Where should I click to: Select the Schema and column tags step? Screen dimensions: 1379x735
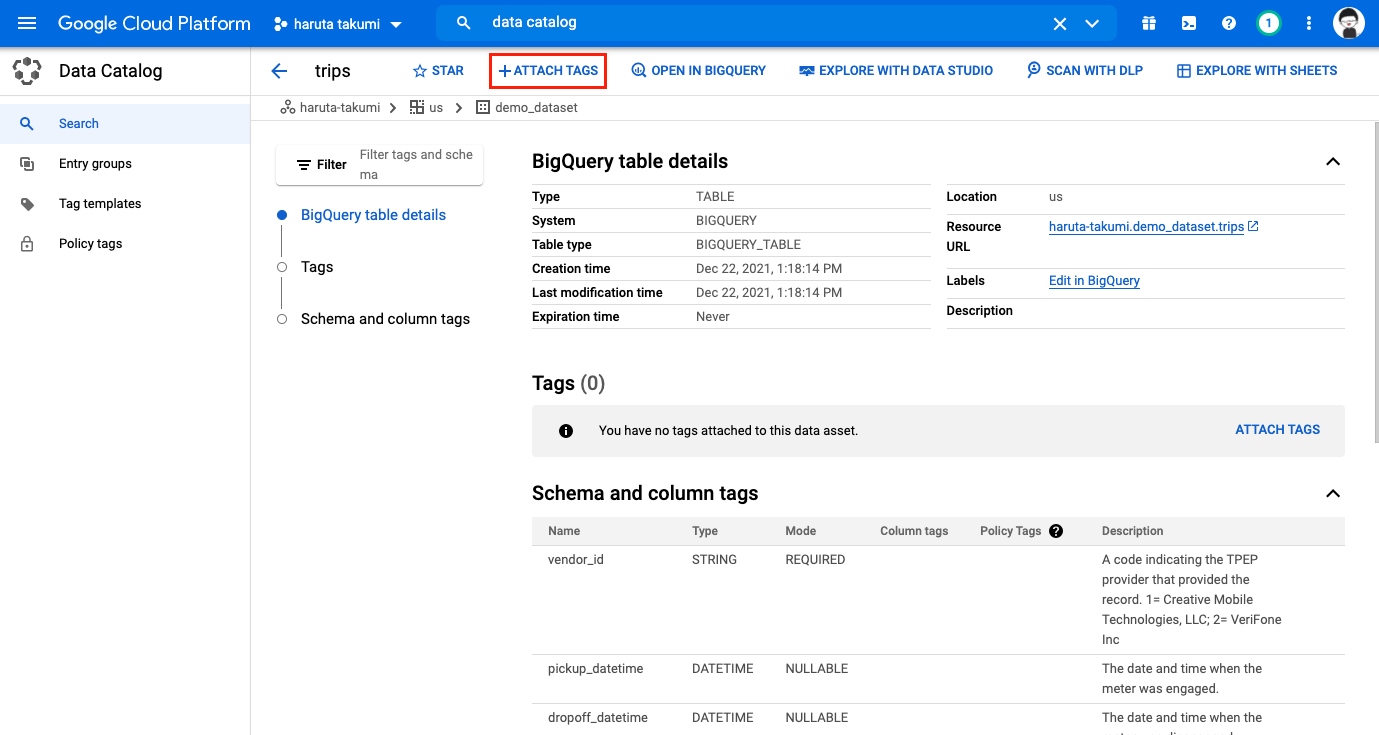coord(384,318)
